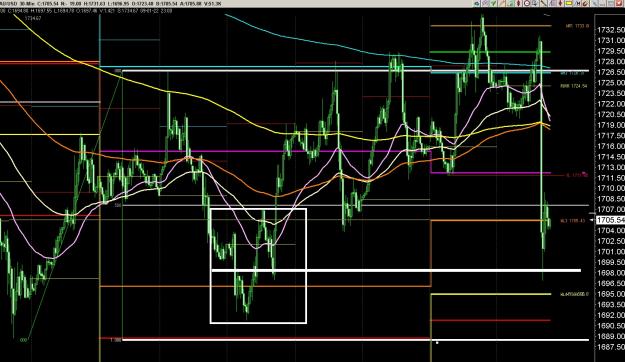The image size is (625, 362).
Task: Click 1732.50 on the price axis
Action: pyautogui.click(x=611, y=30)
